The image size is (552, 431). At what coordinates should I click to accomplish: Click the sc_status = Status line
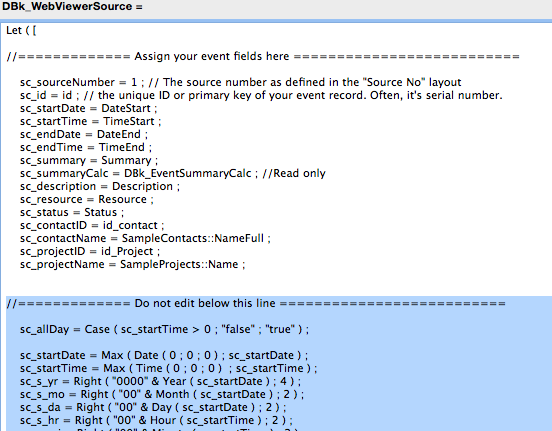pyautogui.click(x=72, y=213)
